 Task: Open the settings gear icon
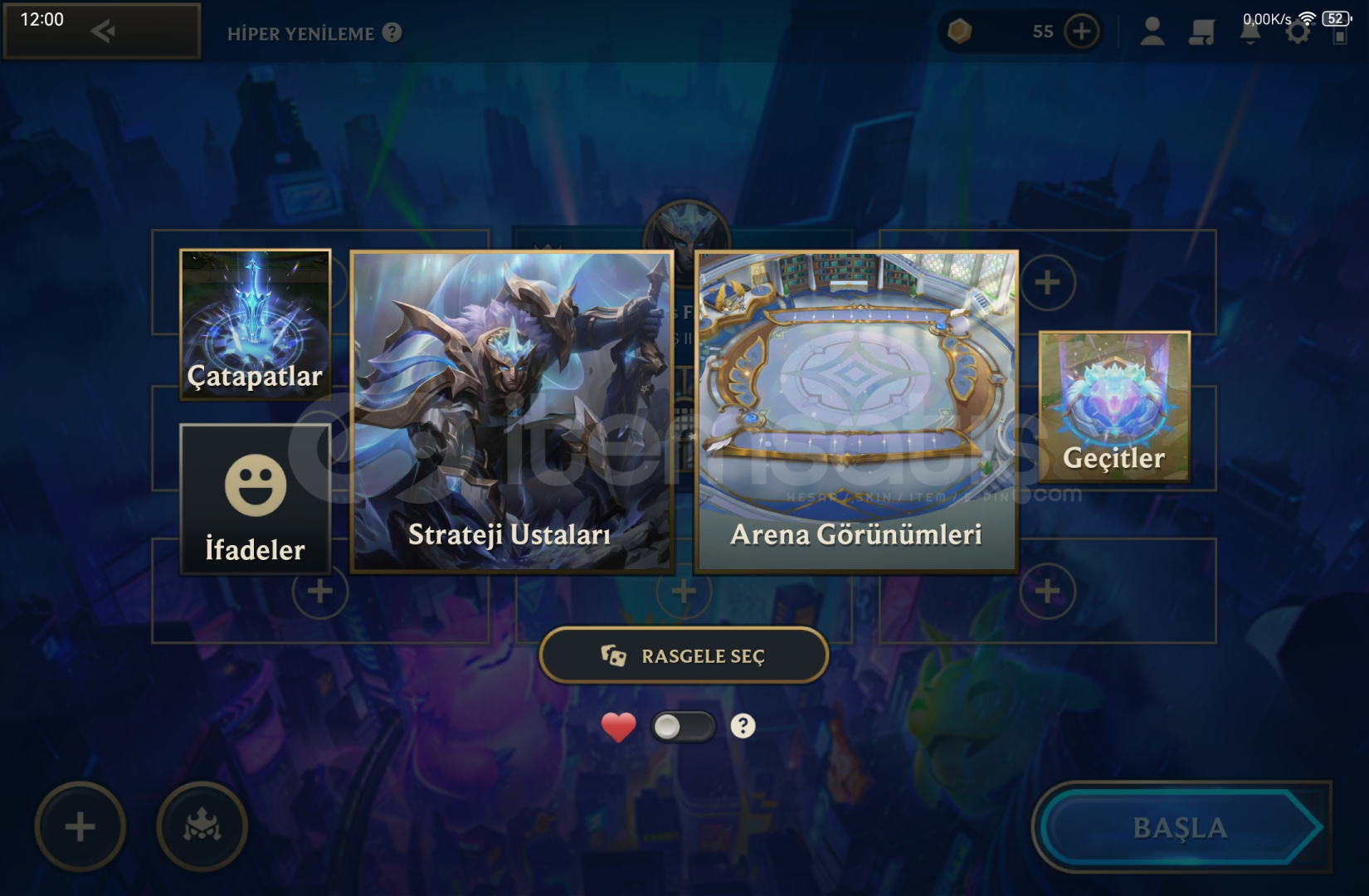(x=1298, y=33)
